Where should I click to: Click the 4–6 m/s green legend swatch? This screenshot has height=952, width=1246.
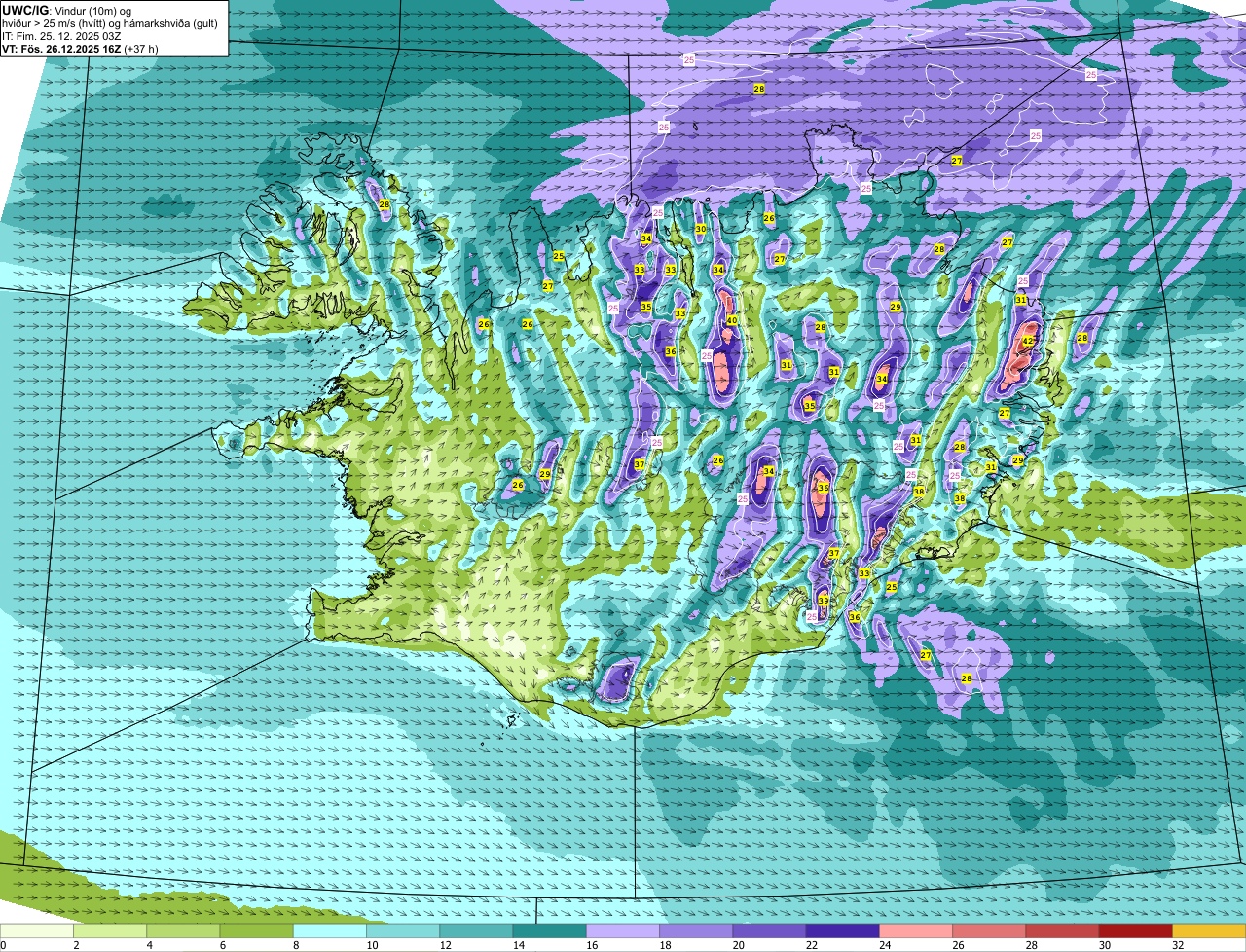tap(183, 932)
